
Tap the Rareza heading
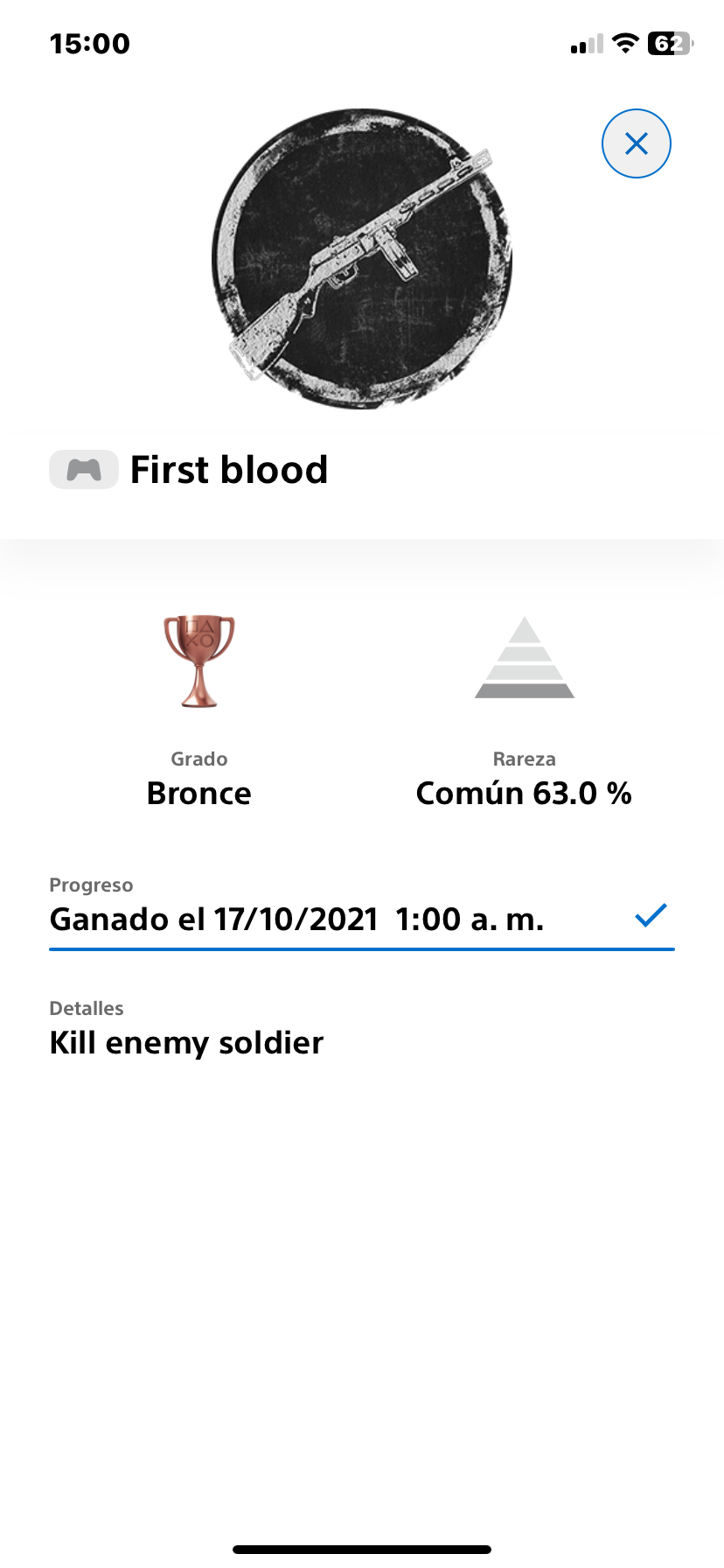tap(524, 759)
